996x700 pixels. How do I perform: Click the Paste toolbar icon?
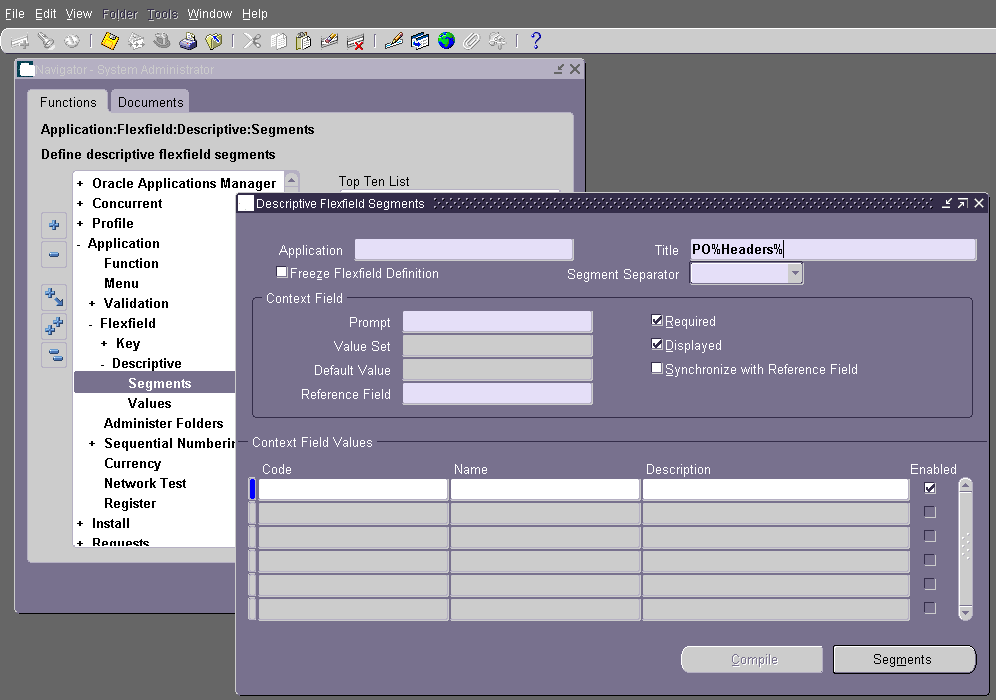(x=304, y=41)
